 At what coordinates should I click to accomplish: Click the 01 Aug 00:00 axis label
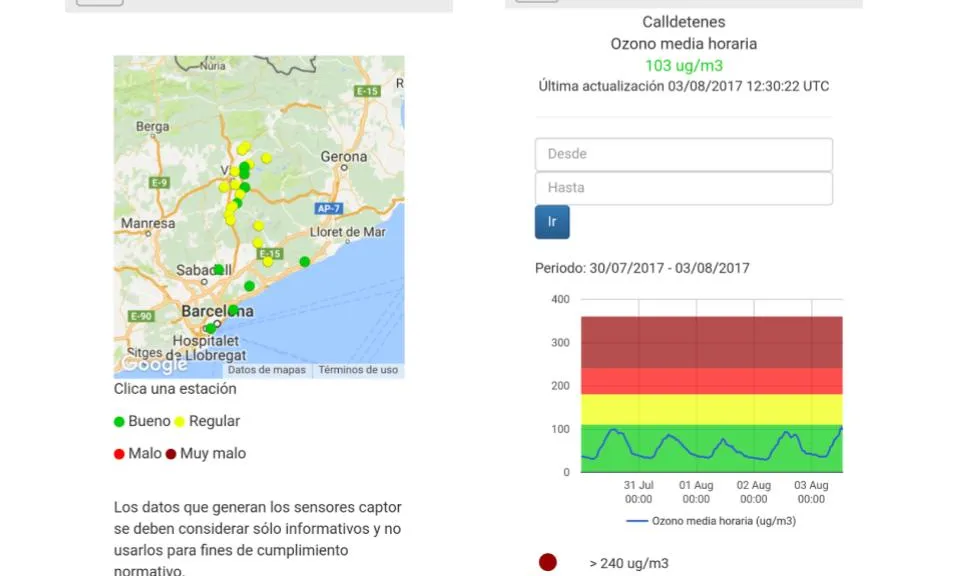point(696,492)
